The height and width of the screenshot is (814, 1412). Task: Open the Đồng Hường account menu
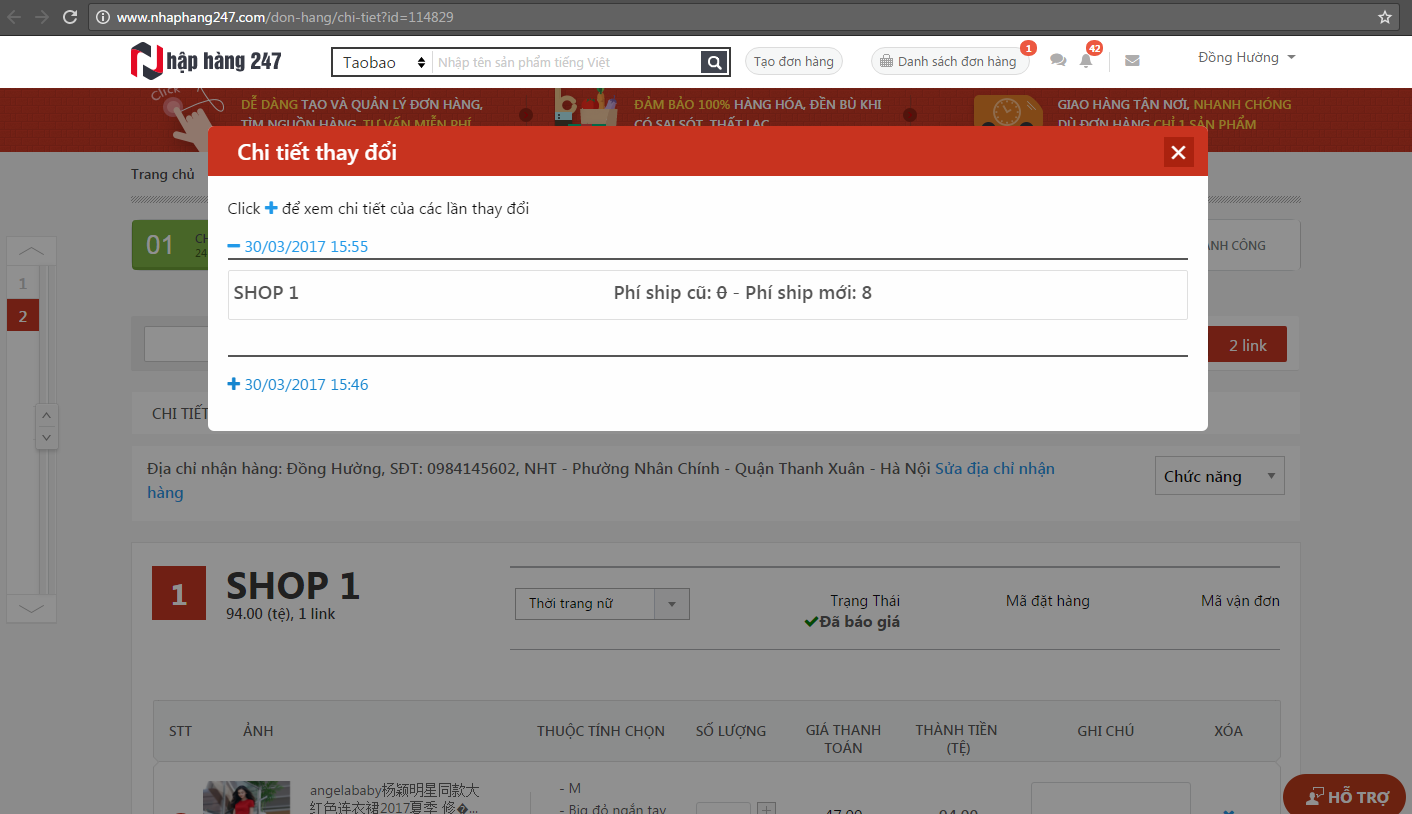click(1246, 58)
